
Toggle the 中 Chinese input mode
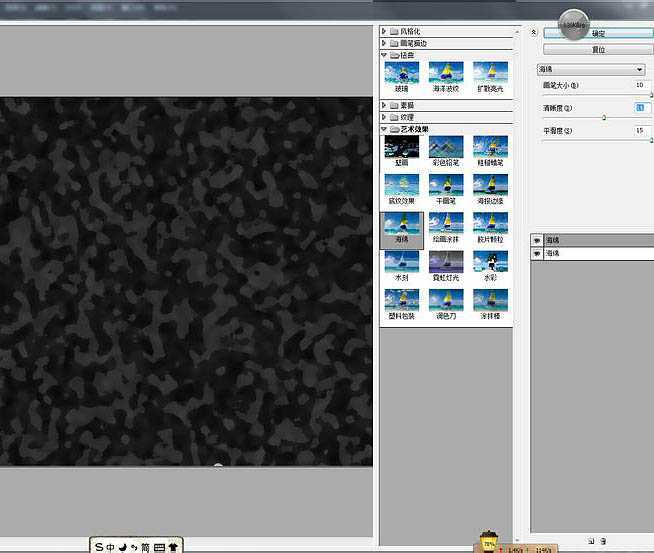[110, 547]
